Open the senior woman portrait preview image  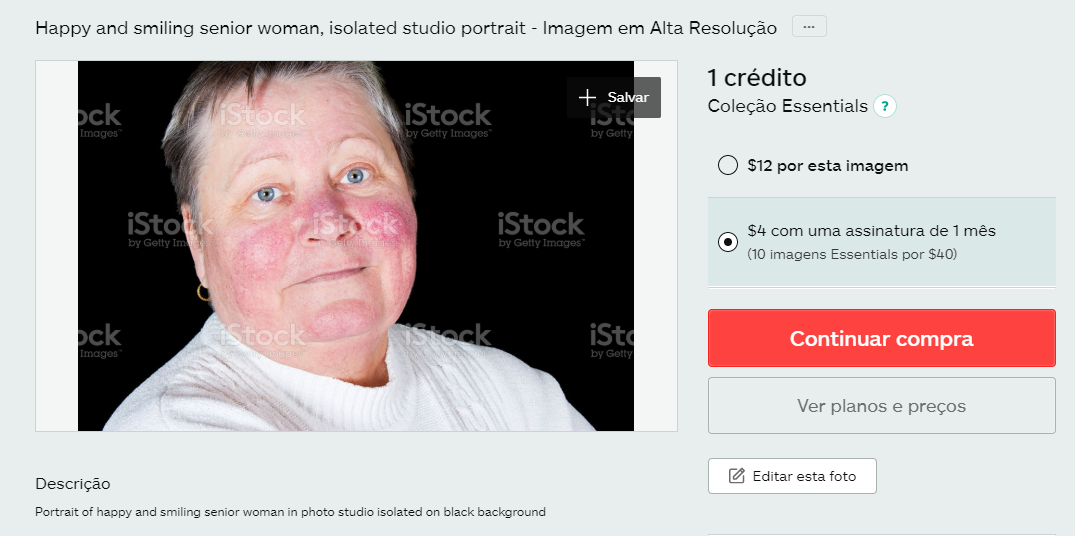356,246
